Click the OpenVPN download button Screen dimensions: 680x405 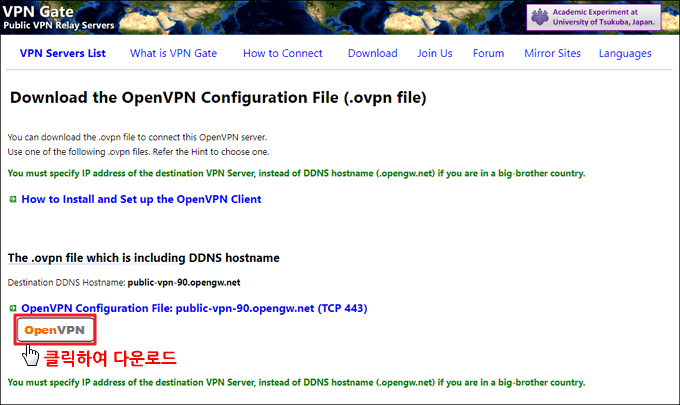click(x=55, y=330)
